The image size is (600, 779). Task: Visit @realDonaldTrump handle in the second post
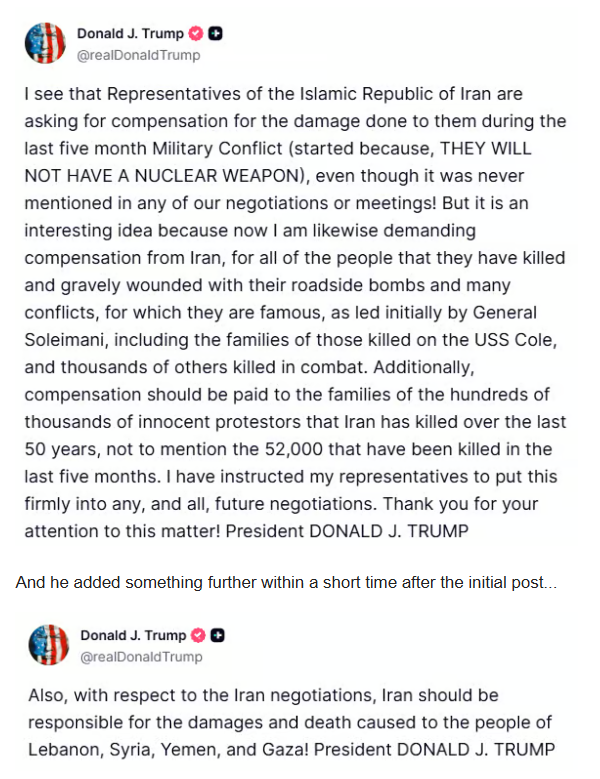[142, 657]
